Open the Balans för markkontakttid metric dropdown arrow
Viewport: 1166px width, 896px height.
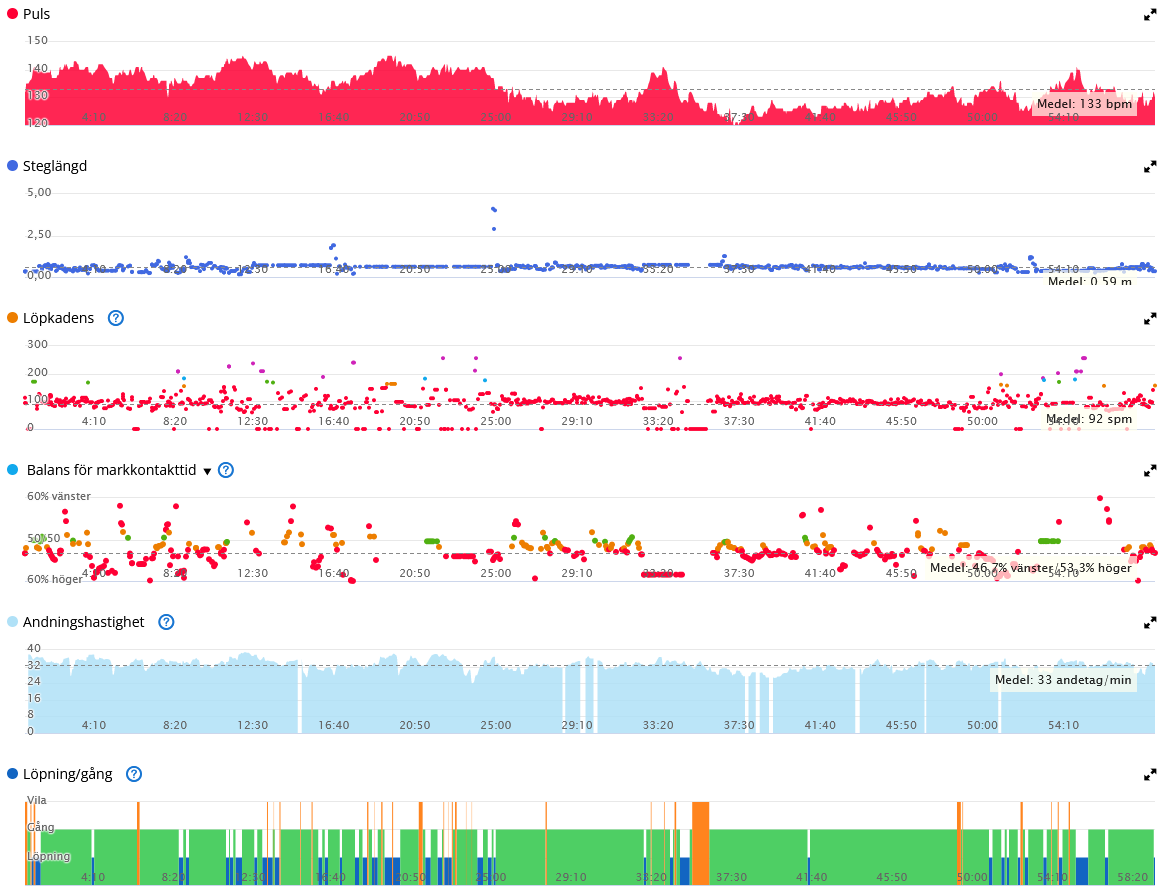coord(207,471)
